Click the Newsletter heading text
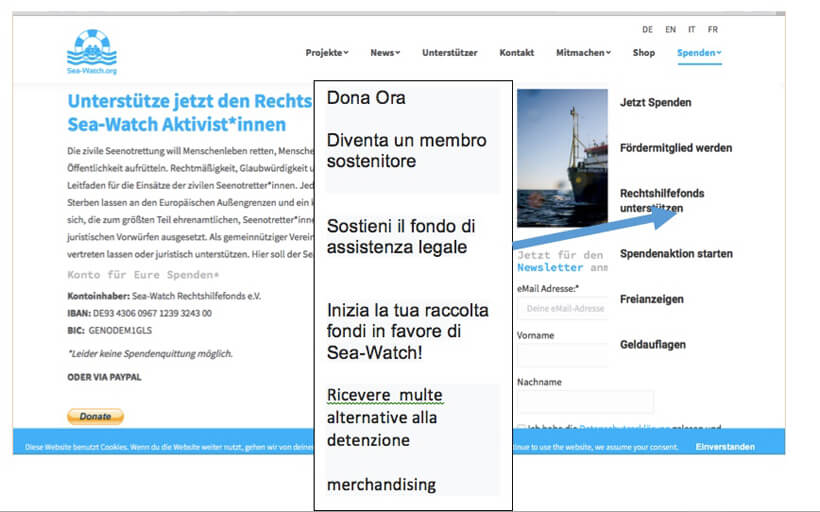Image resolution: width=820 pixels, height=512 pixels. point(550,267)
